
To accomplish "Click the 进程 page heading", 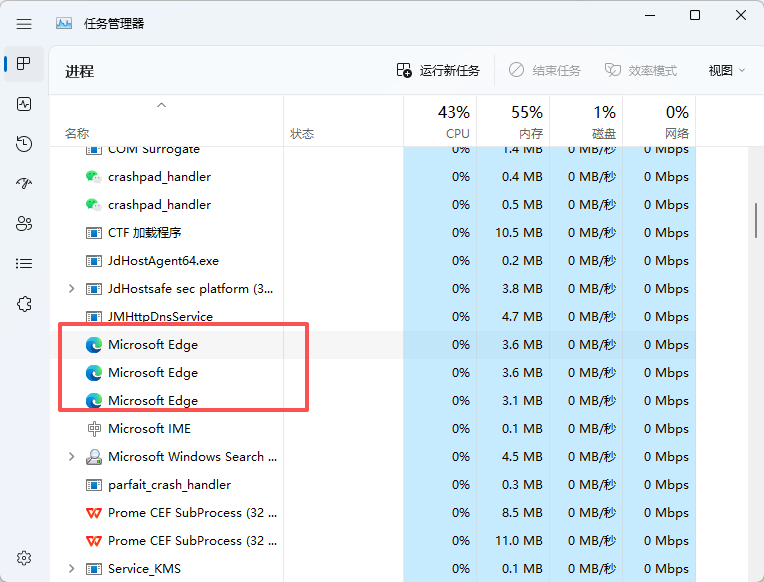I will [79, 72].
